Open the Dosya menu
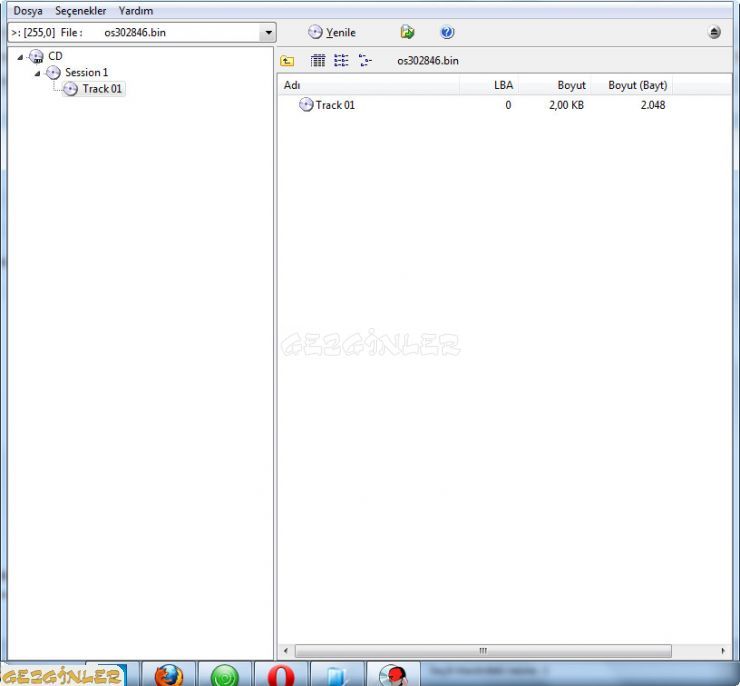This screenshot has width=740, height=686. pyautogui.click(x=28, y=10)
